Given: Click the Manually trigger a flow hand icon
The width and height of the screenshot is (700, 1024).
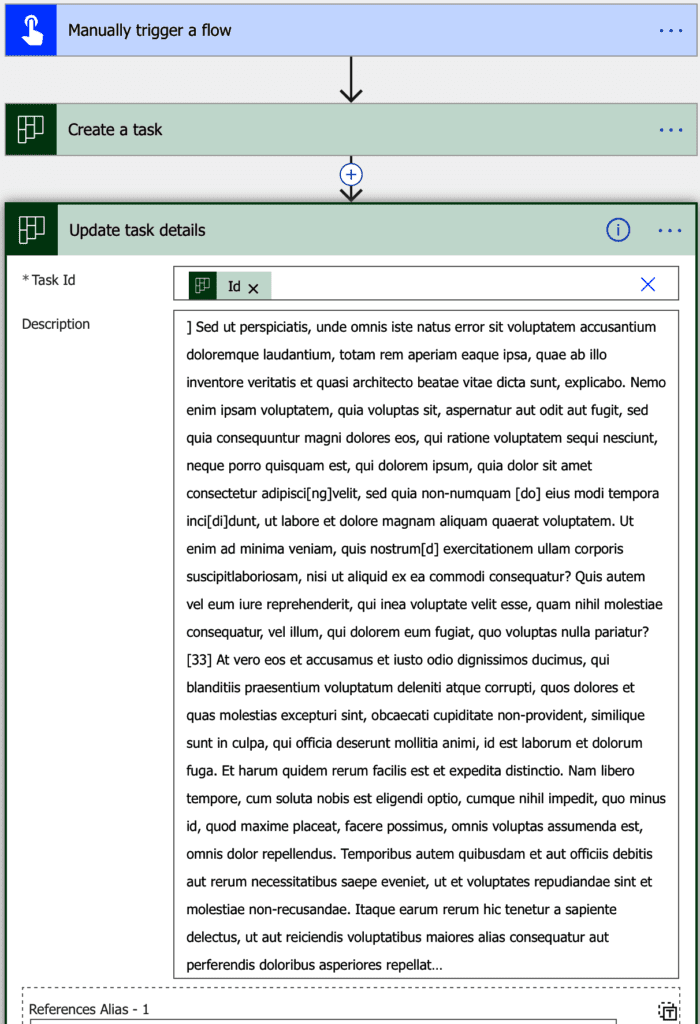Looking at the screenshot, I should coord(30,30).
